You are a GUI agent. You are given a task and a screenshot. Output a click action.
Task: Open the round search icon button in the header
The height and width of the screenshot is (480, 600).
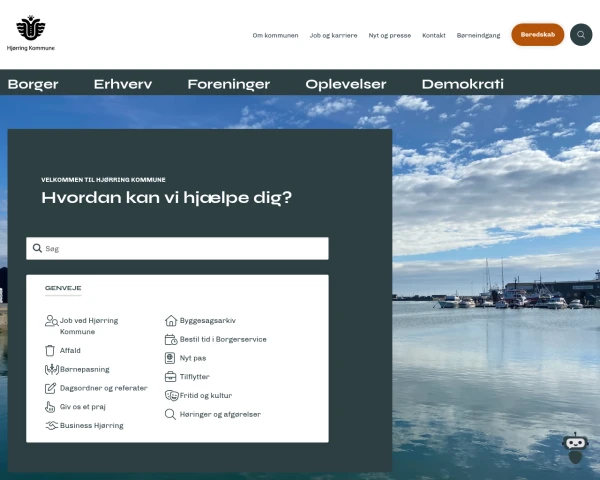tap(581, 35)
